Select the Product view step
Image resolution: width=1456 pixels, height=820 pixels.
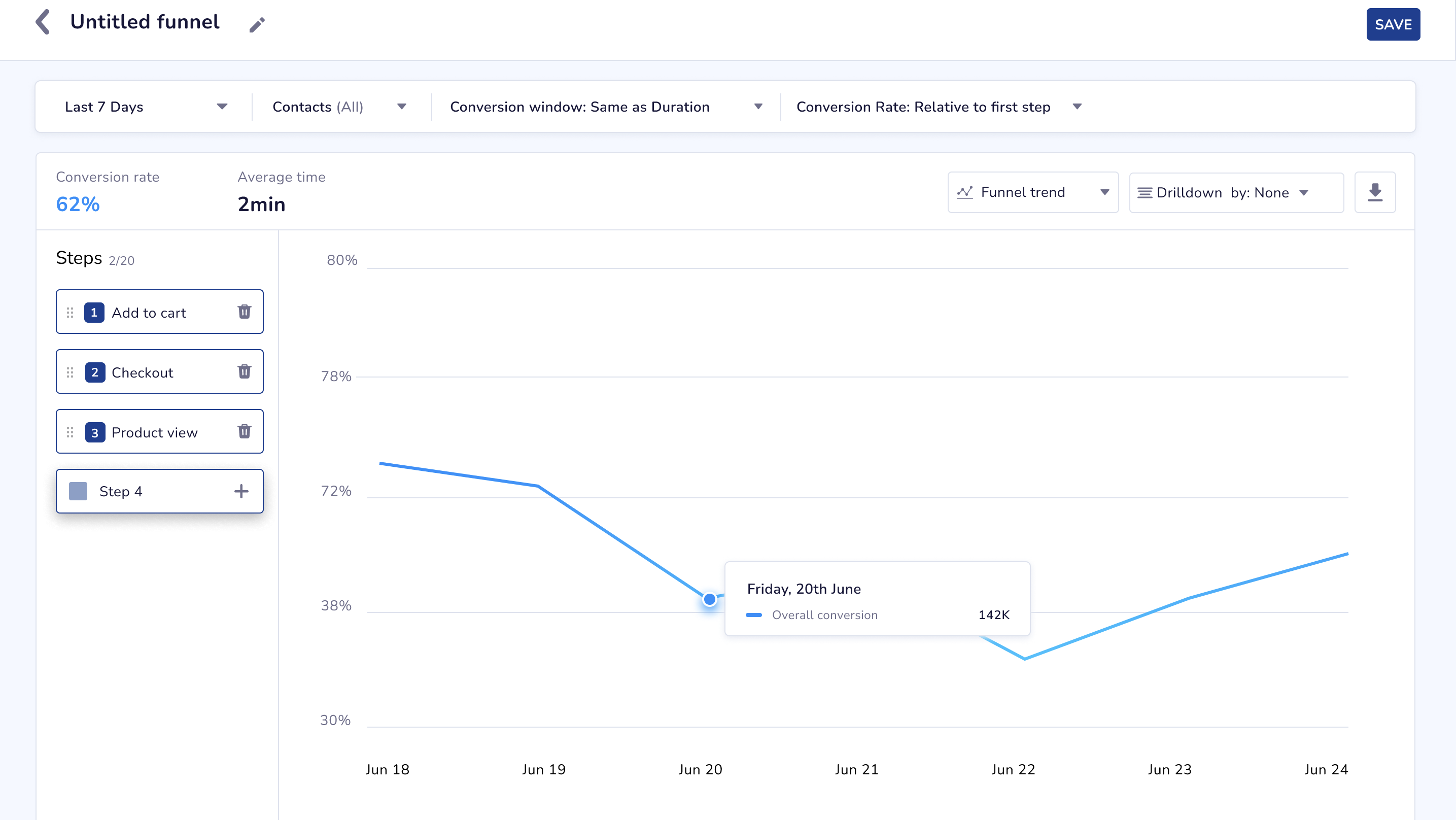(159, 431)
